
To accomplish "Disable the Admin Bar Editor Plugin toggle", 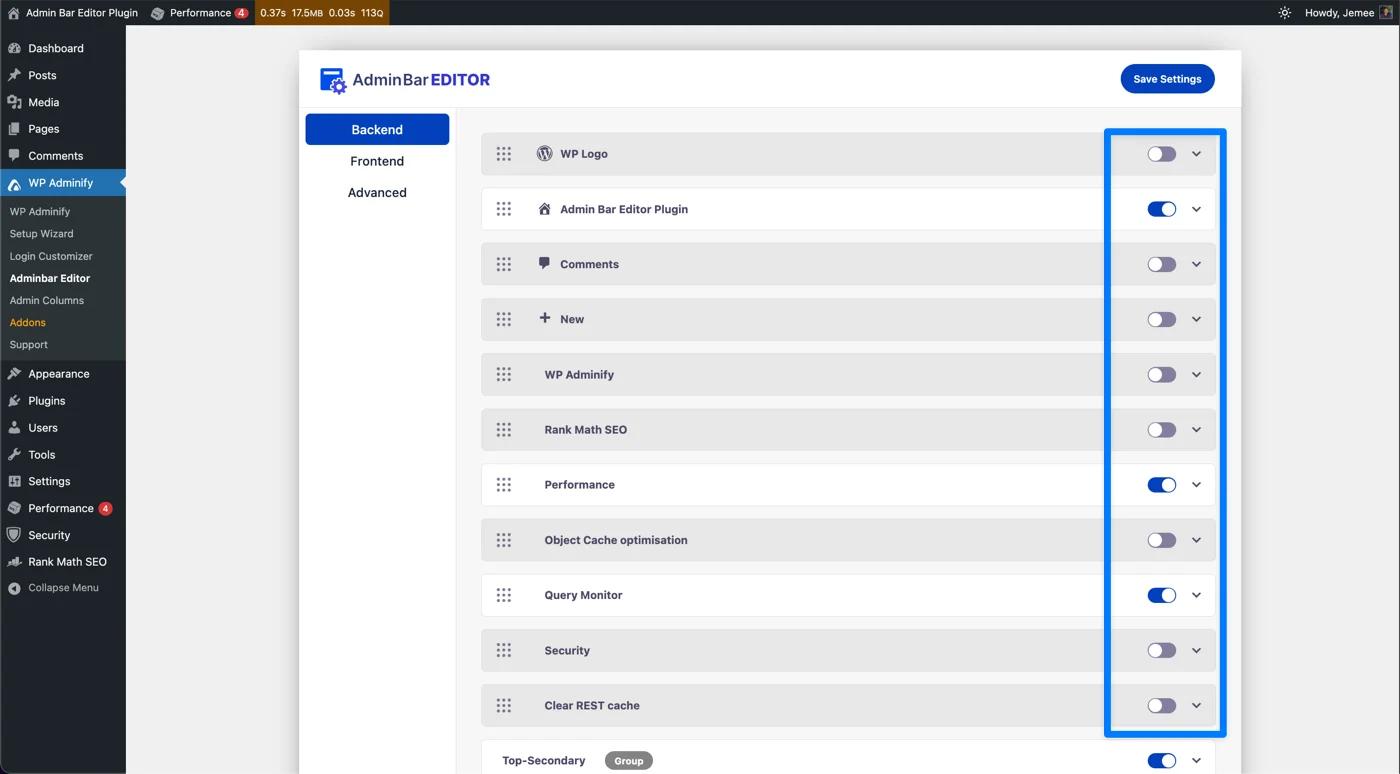I will 1161,208.
